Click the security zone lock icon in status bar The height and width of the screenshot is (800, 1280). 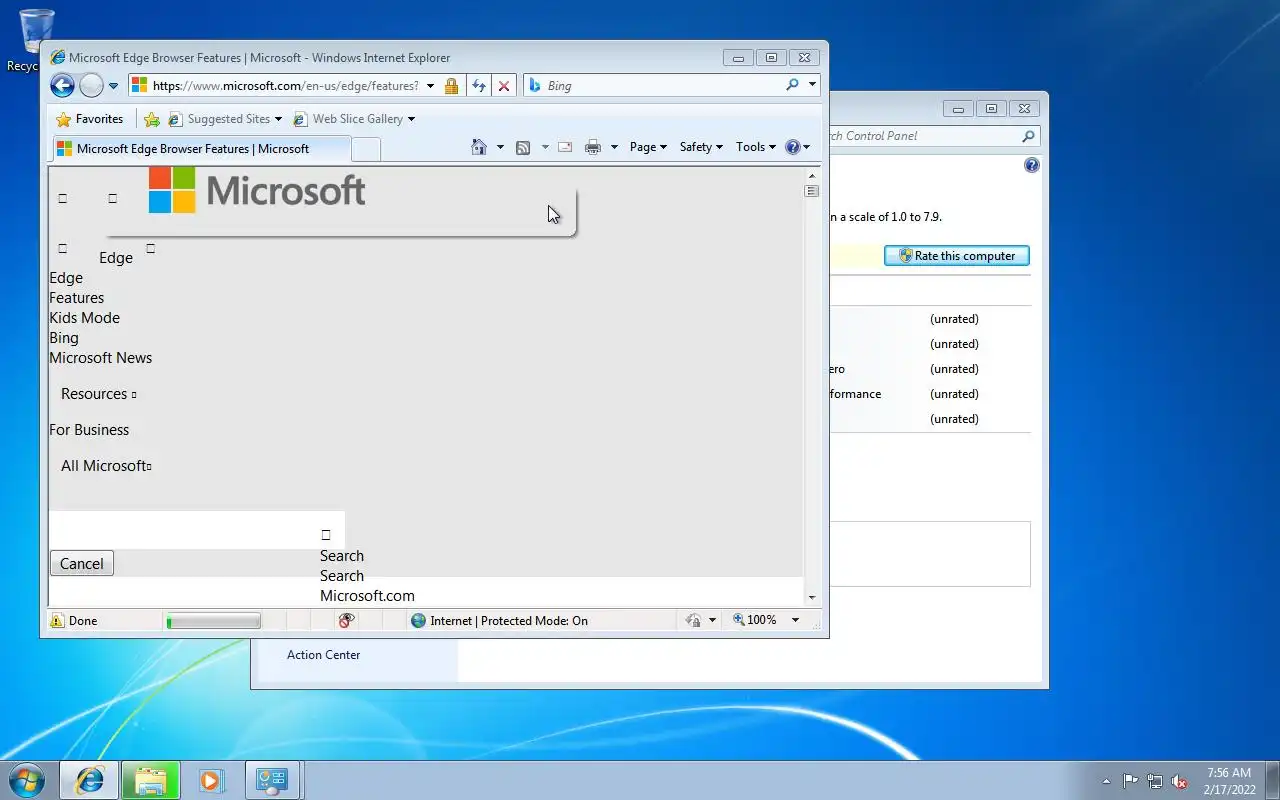(693, 621)
